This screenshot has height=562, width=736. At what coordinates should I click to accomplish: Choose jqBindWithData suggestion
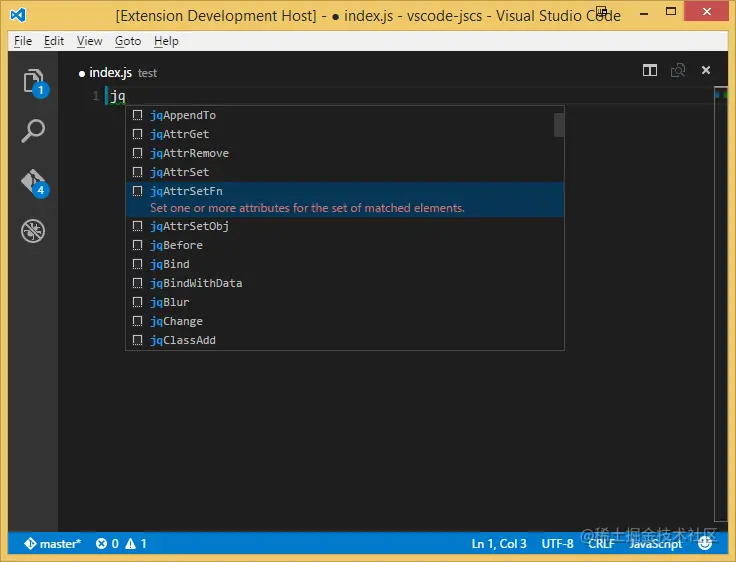[345, 283]
